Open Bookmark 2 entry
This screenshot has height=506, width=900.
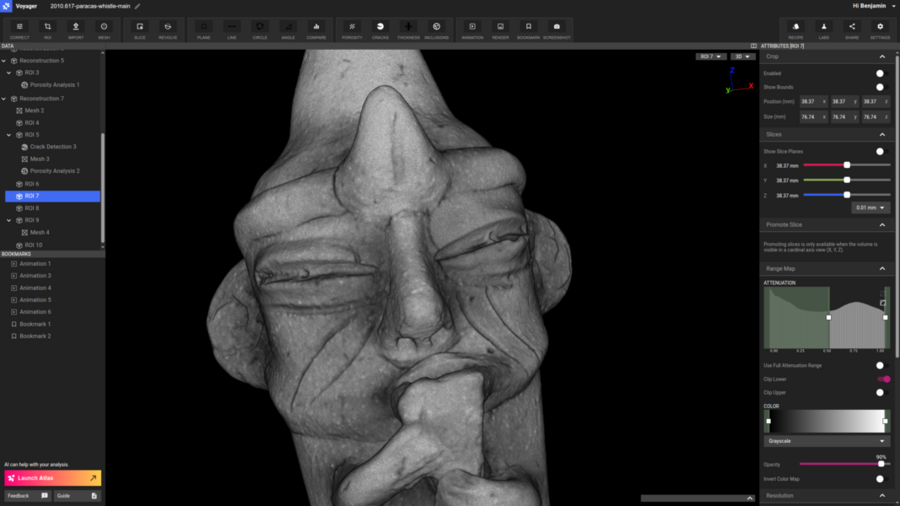point(35,336)
